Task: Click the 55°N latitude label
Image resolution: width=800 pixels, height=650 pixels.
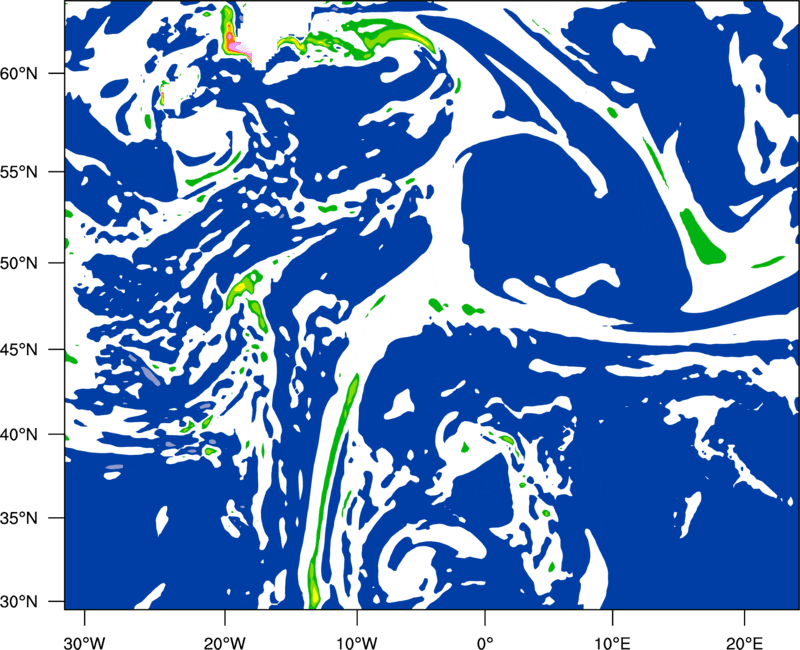Action: 19,172
